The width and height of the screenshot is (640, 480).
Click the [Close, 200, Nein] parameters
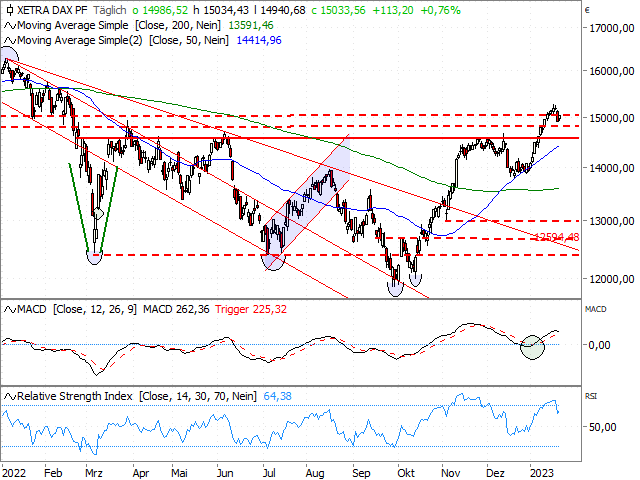178,25
